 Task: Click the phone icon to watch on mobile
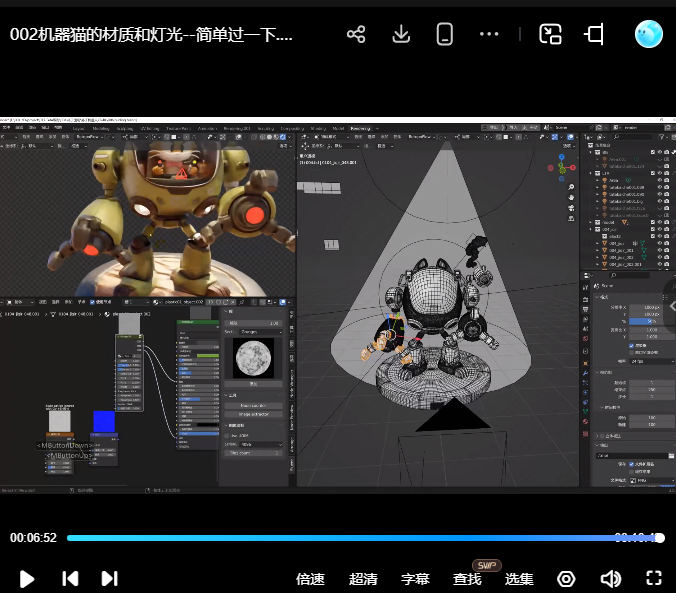[x=445, y=34]
